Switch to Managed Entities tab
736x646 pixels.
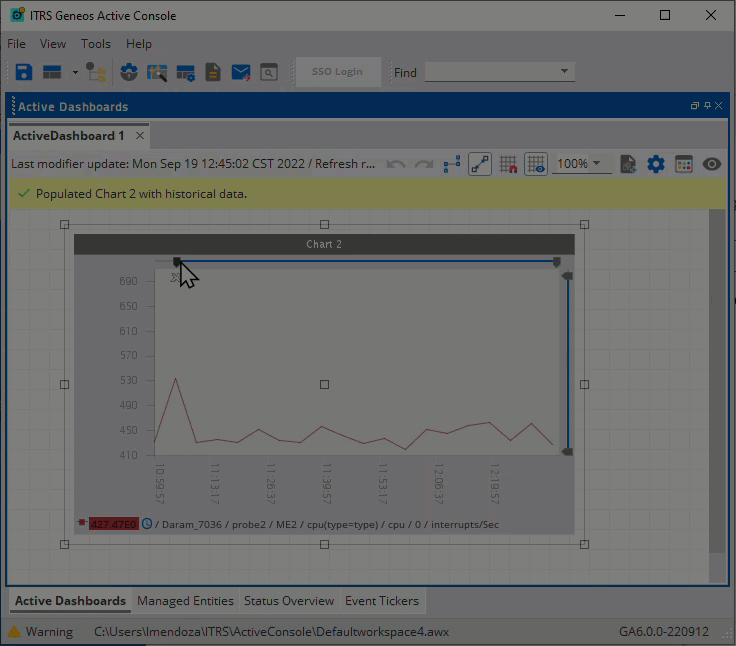pyautogui.click(x=185, y=601)
